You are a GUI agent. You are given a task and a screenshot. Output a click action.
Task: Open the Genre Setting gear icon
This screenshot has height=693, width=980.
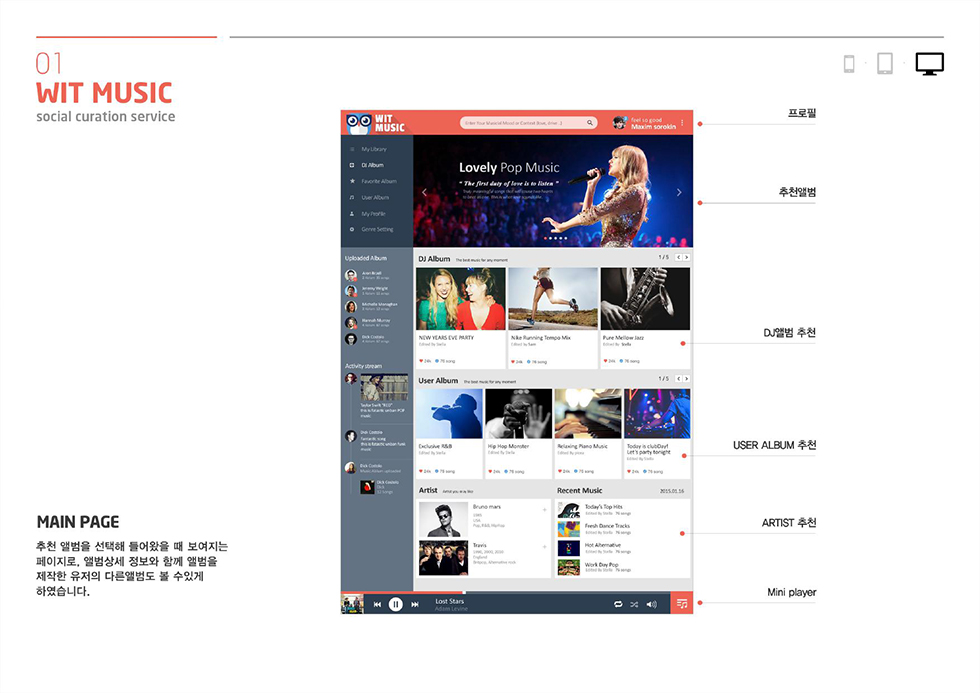pyautogui.click(x=351, y=230)
